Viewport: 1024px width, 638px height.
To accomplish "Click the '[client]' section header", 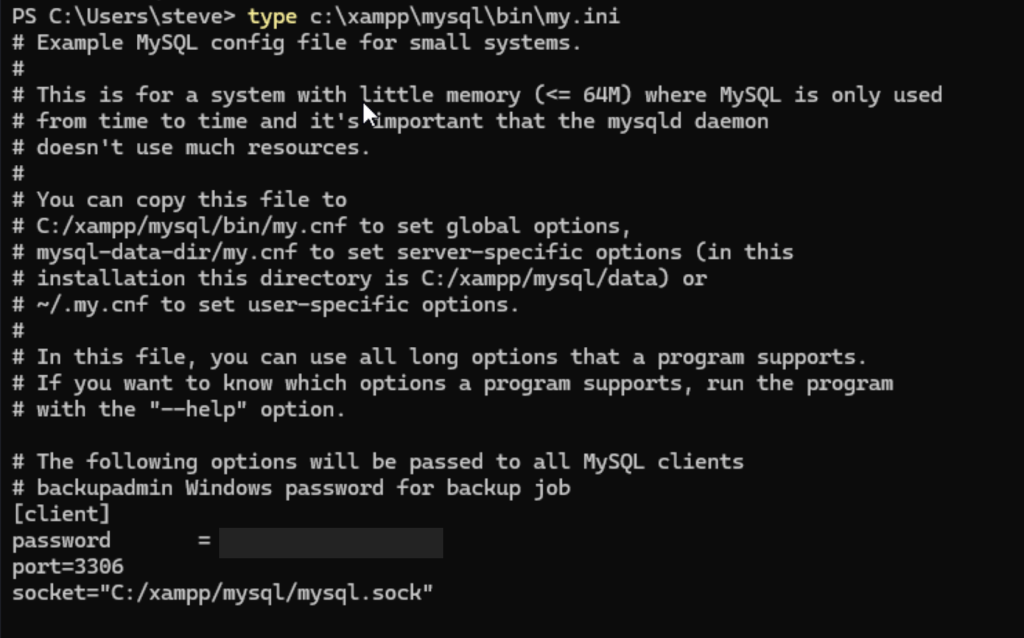I will point(61,514).
